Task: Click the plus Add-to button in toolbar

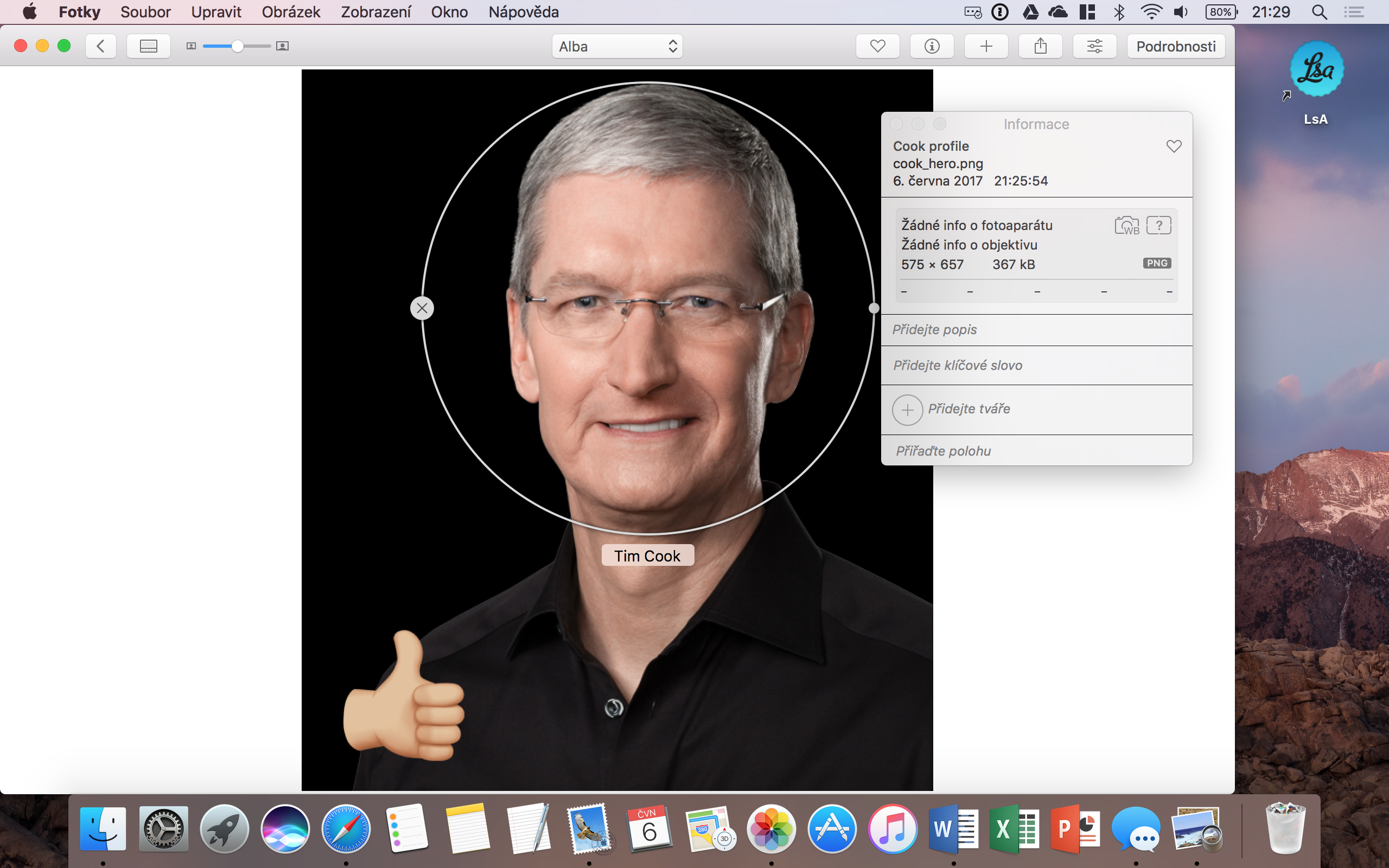Action: 986,46
